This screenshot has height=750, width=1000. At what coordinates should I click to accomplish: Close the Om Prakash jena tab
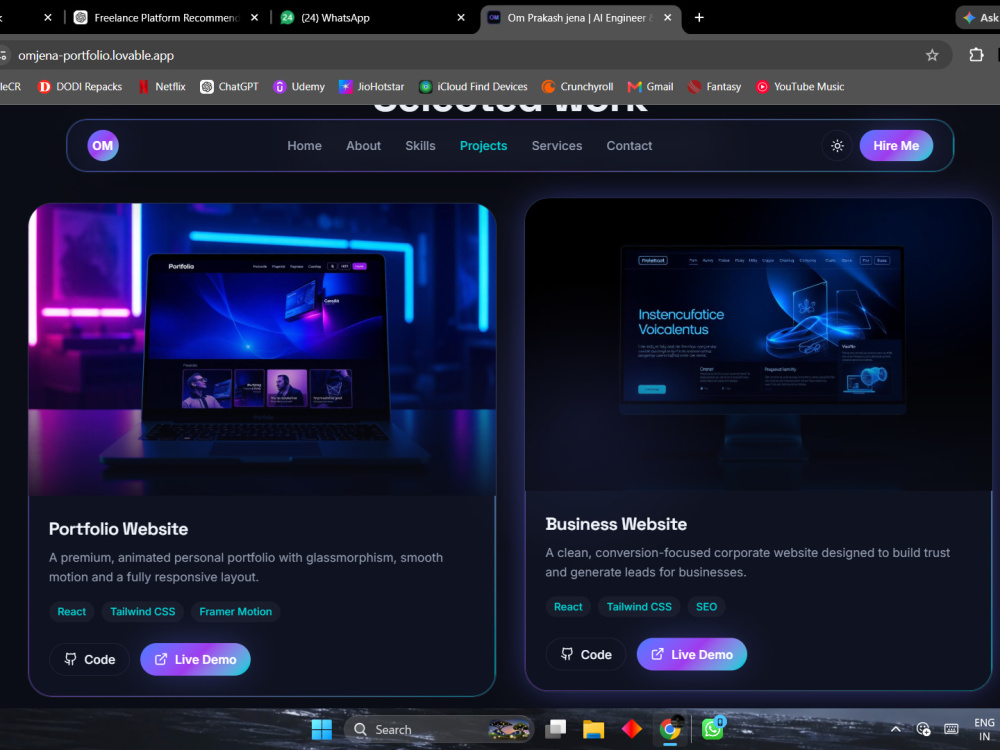(668, 18)
